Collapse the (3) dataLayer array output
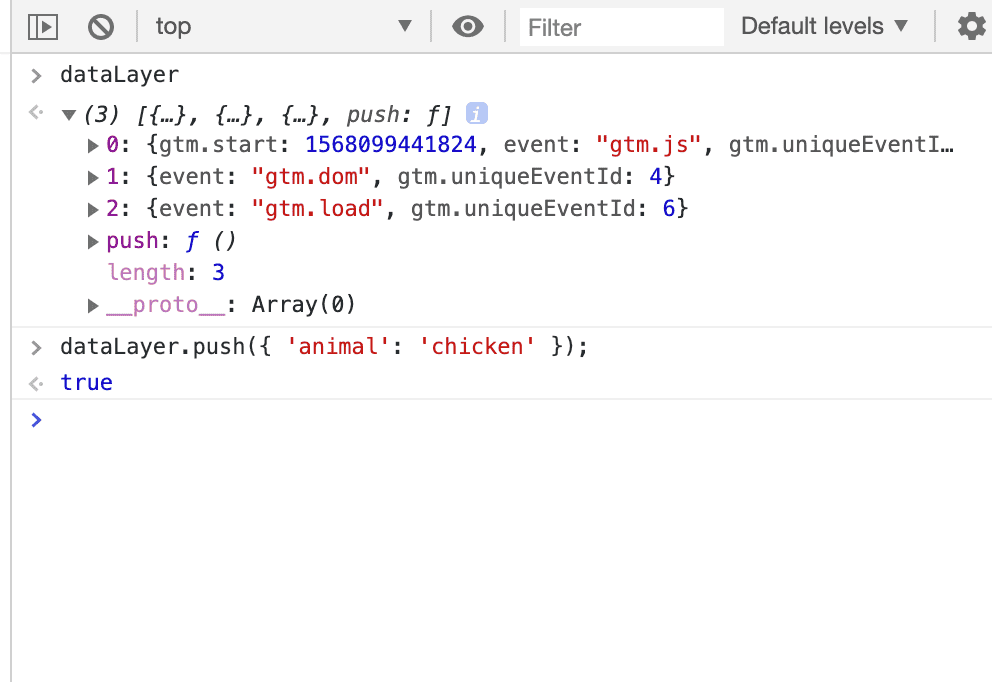Screen dimensions: 992x682 (69, 114)
